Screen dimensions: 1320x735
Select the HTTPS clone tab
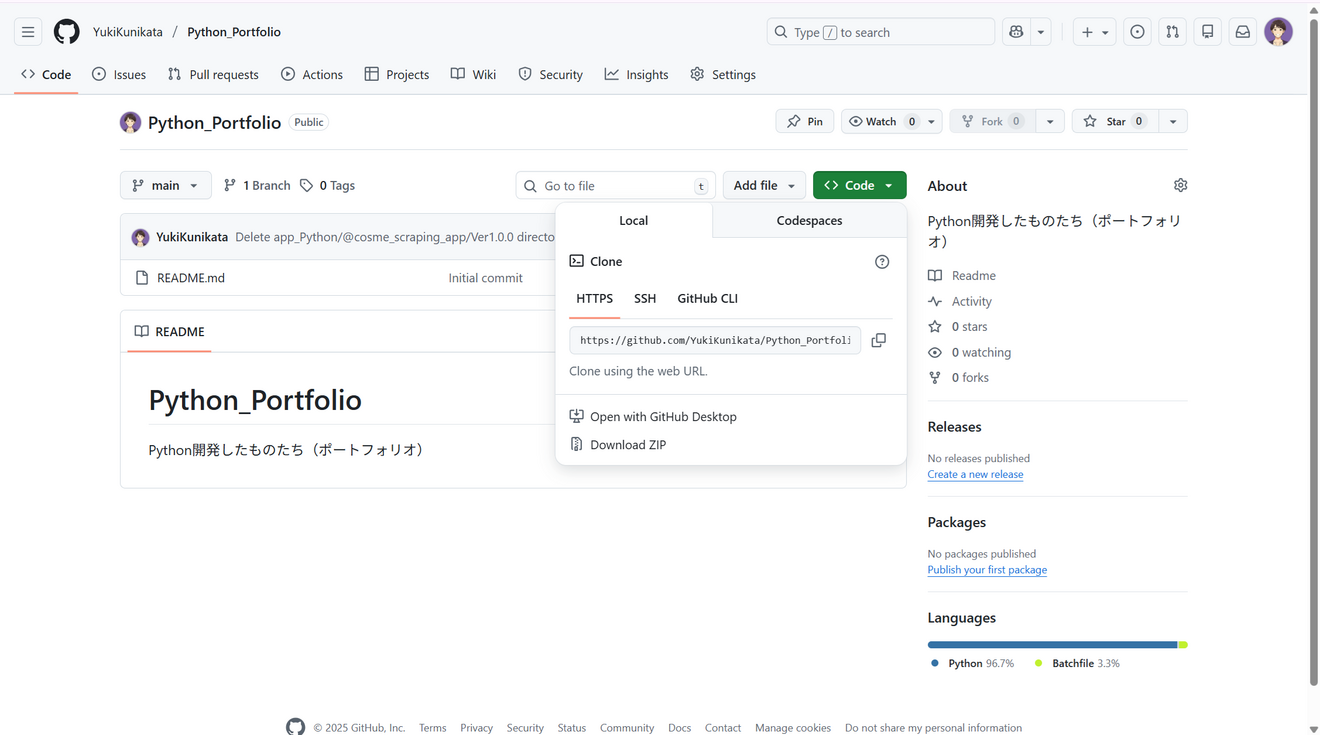(x=594, y=298)
